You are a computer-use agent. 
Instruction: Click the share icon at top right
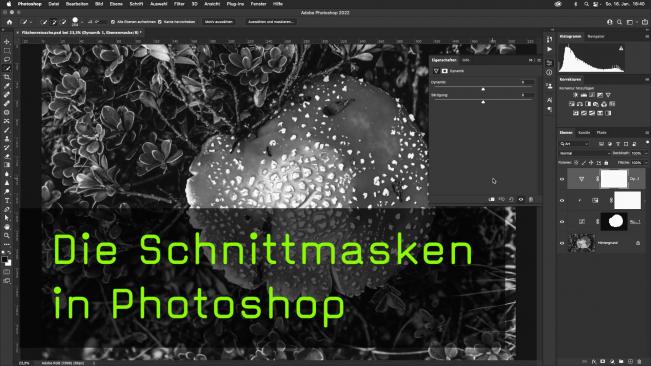pos(645,22)
